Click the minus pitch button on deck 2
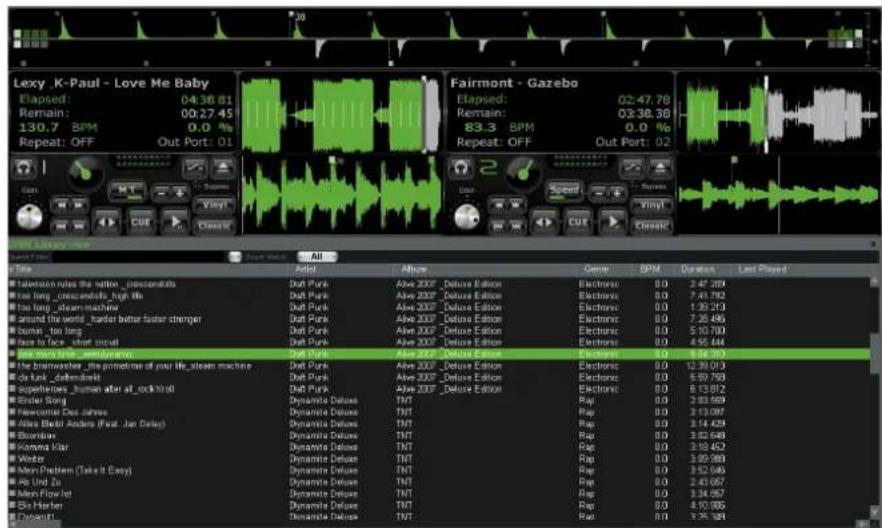This screenshot has width=882, height=528. point(598,193)
